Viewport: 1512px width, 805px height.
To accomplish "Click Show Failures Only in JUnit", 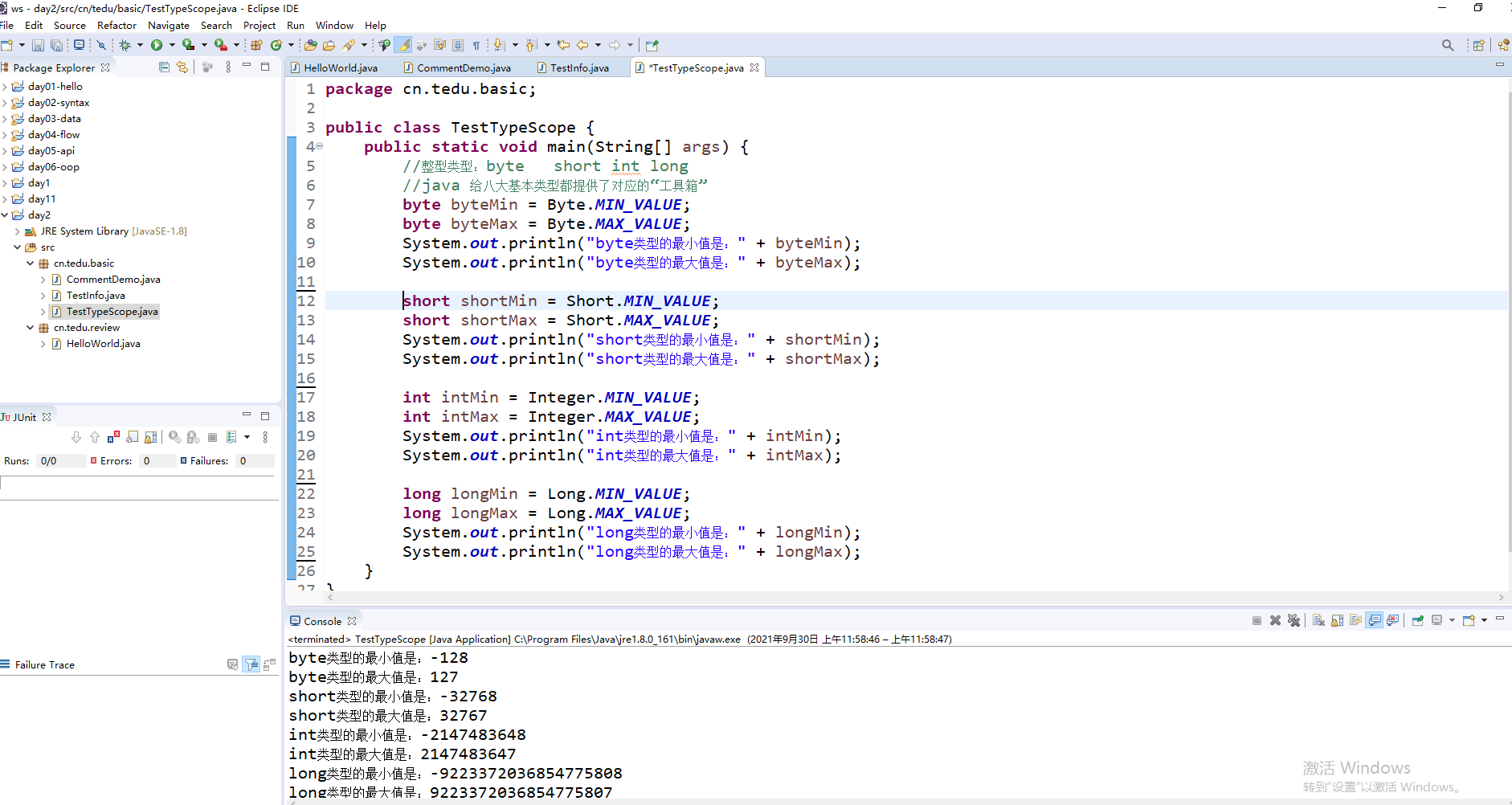I will tap(113, 437).
